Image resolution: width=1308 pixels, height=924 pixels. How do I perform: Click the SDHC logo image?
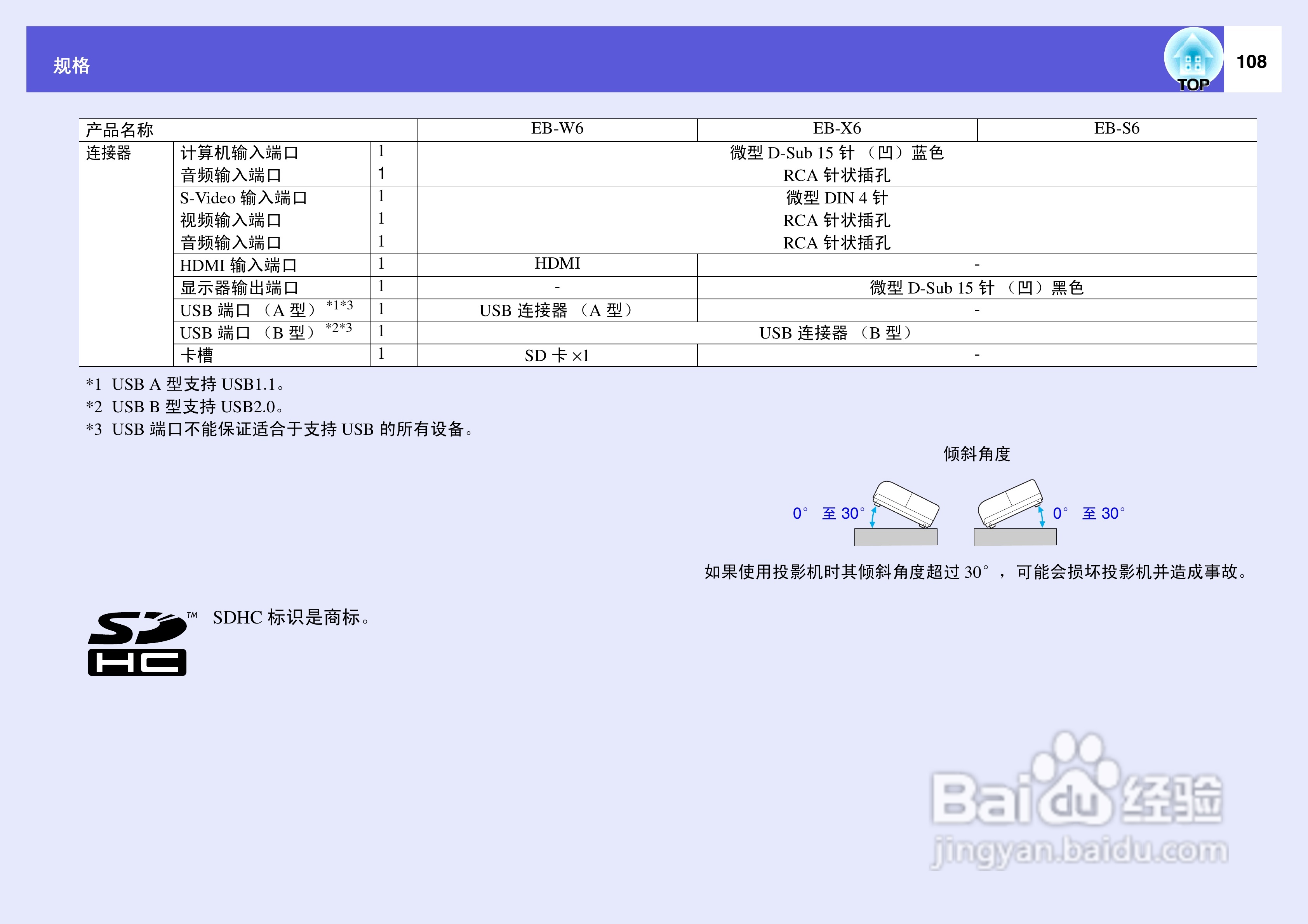coord(137,644)
